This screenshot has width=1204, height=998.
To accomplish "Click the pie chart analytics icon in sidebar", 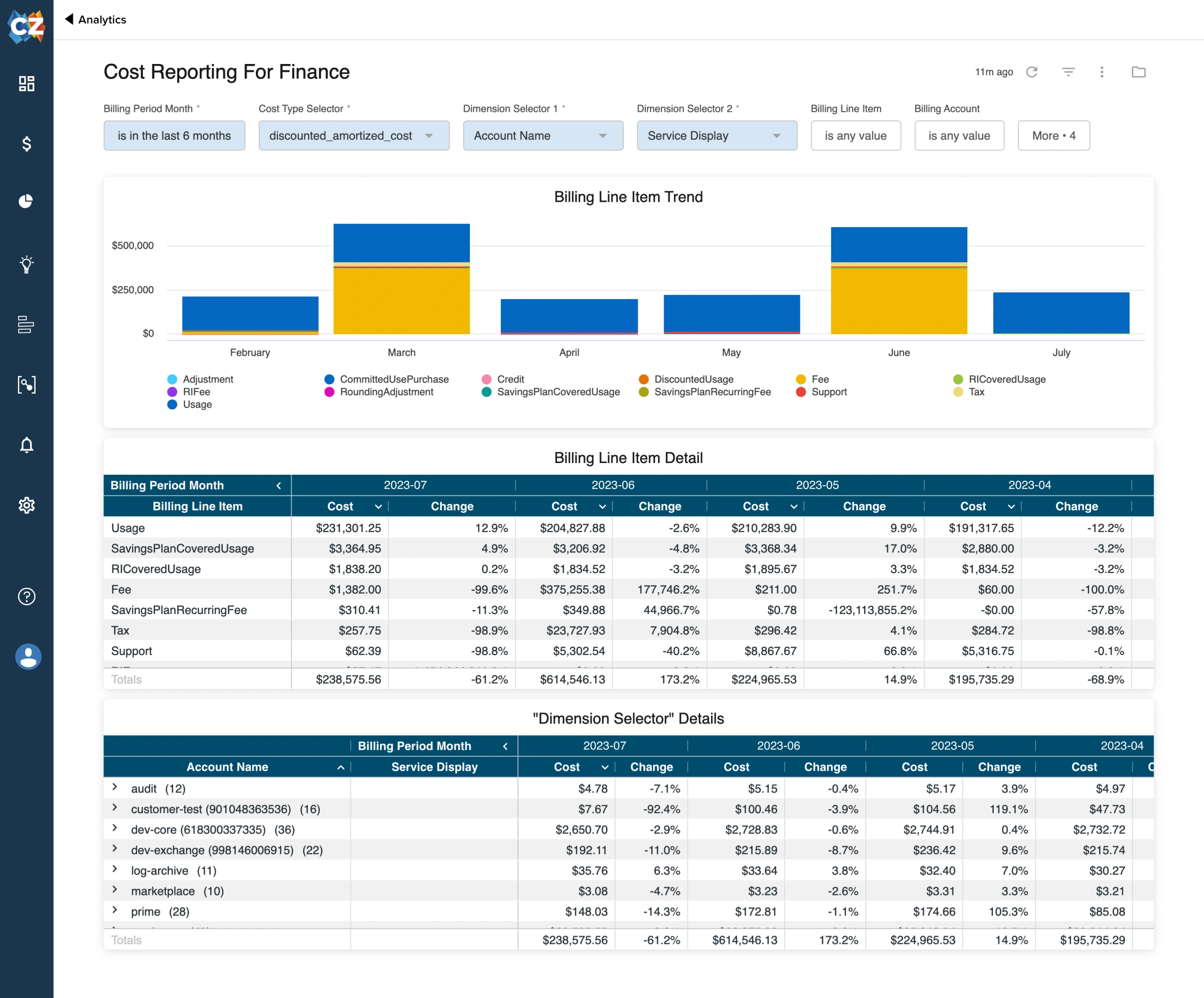I will point(27,202).
